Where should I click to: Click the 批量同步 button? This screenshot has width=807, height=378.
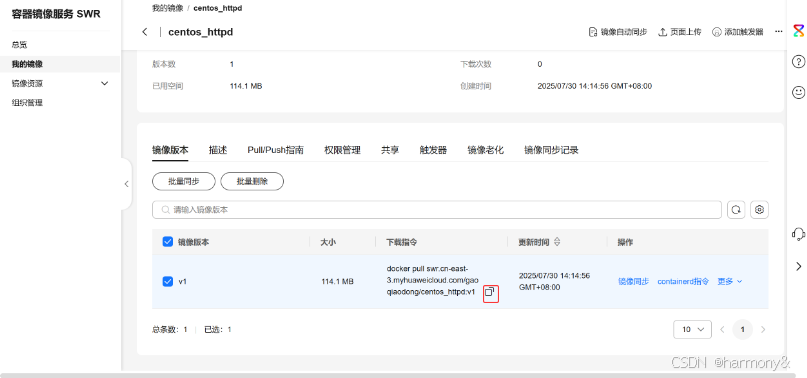point(184,181)
